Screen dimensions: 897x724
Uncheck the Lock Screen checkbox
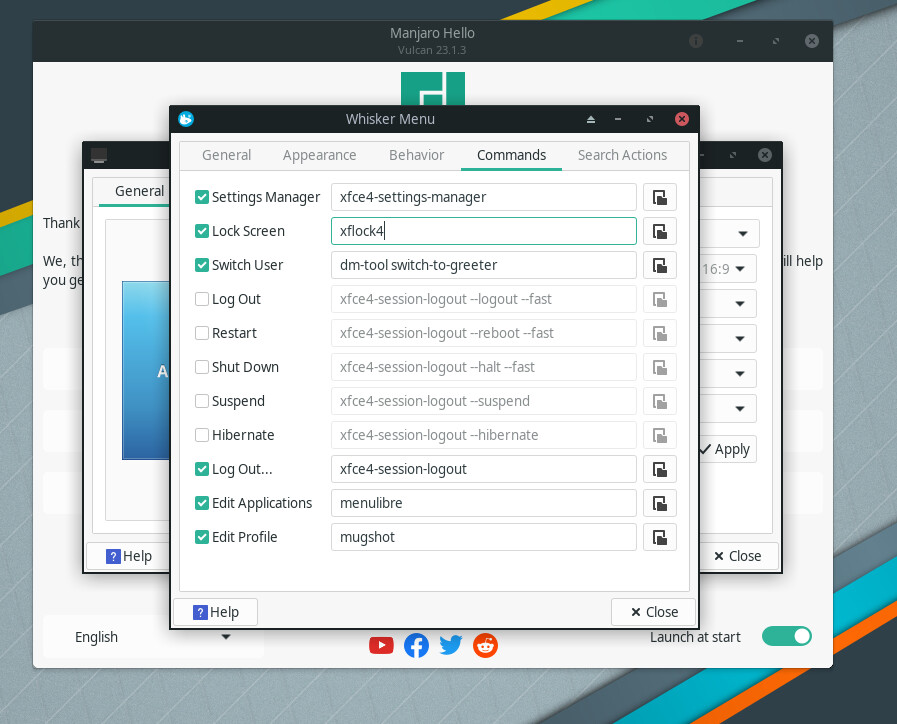(201, 231)
